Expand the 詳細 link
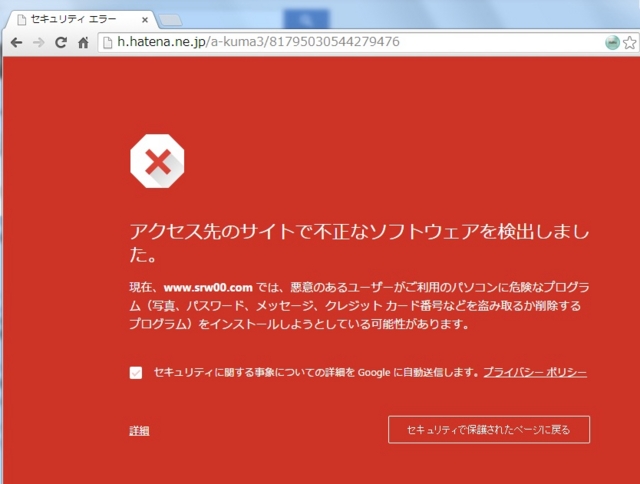The height and width of the screenshot is (484, 640). (x=139, y=431)
